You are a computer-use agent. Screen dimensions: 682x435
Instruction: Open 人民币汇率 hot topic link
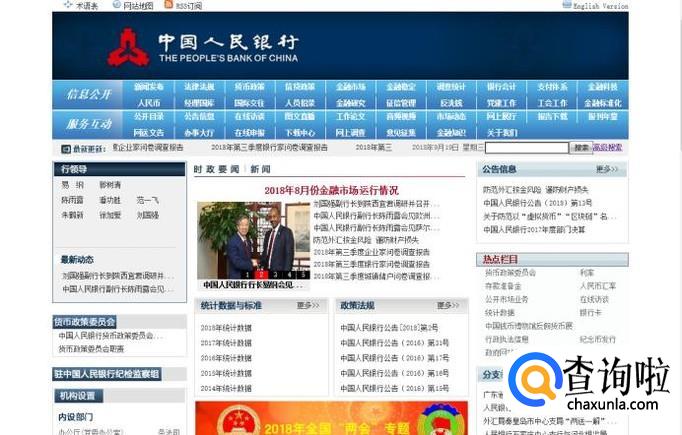coord(598,286)
